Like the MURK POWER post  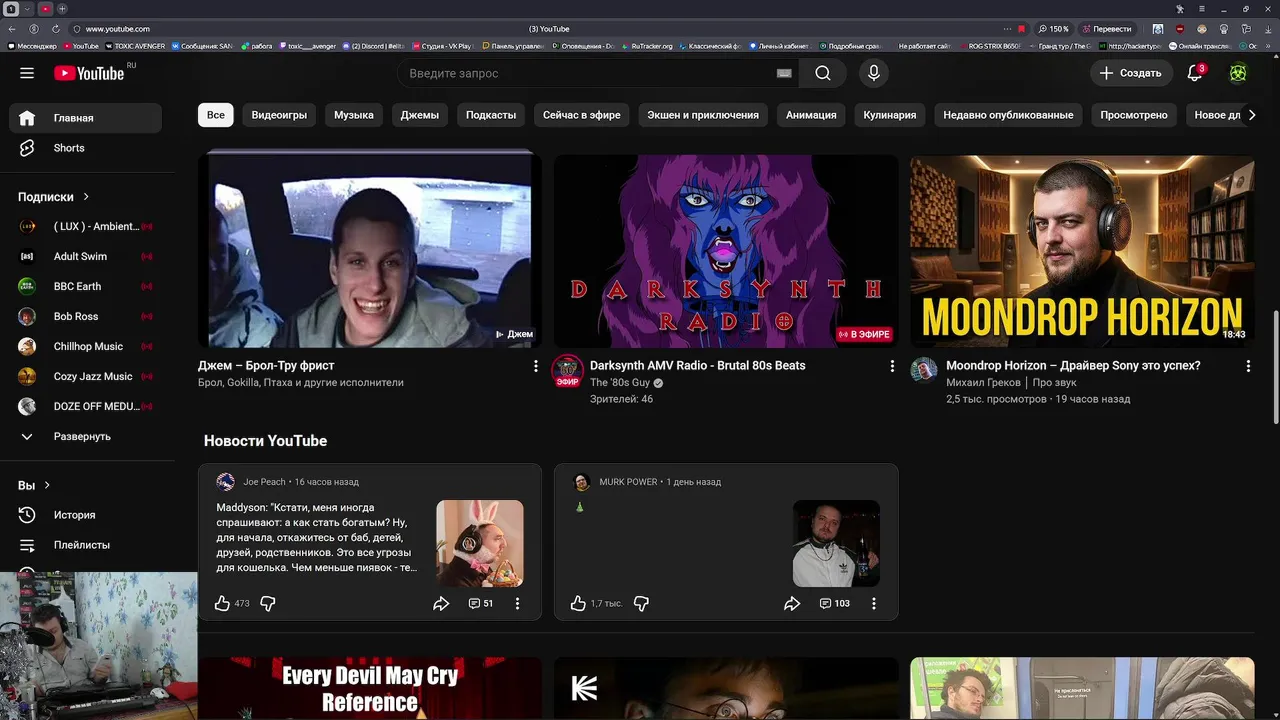578,603
